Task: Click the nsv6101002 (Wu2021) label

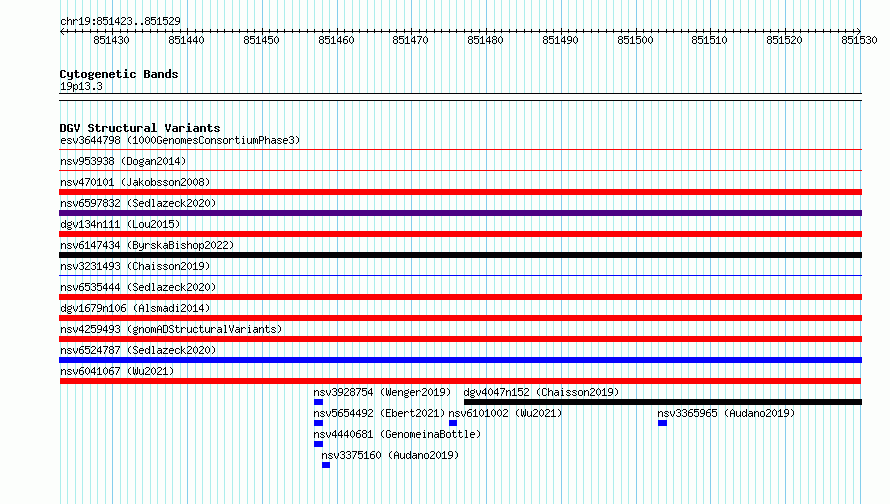Action: coord(505,413)
